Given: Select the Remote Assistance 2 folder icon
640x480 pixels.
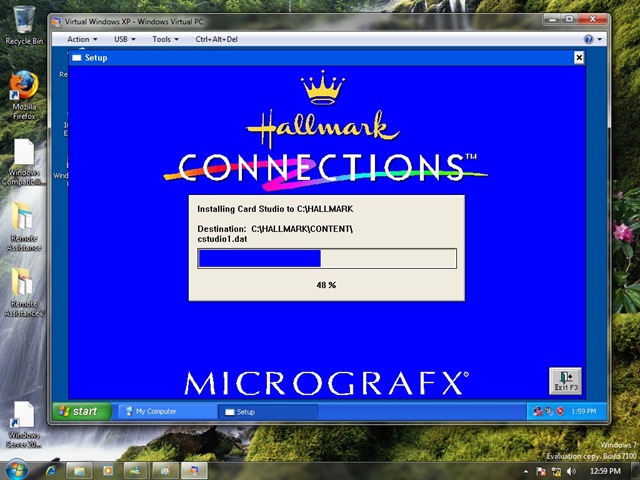Looking at the screenshot, I should click(24, 289).
